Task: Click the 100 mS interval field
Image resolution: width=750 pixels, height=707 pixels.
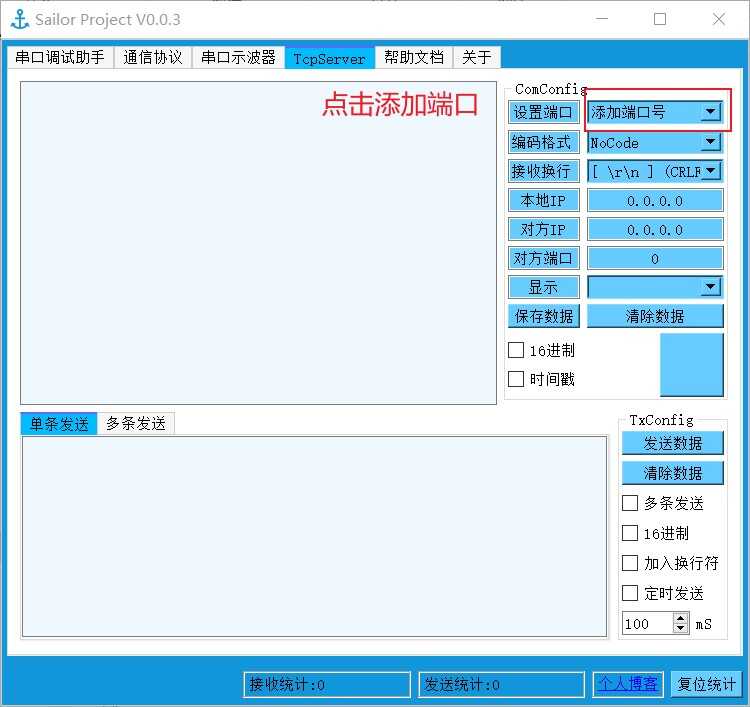Action: [648, 624]
